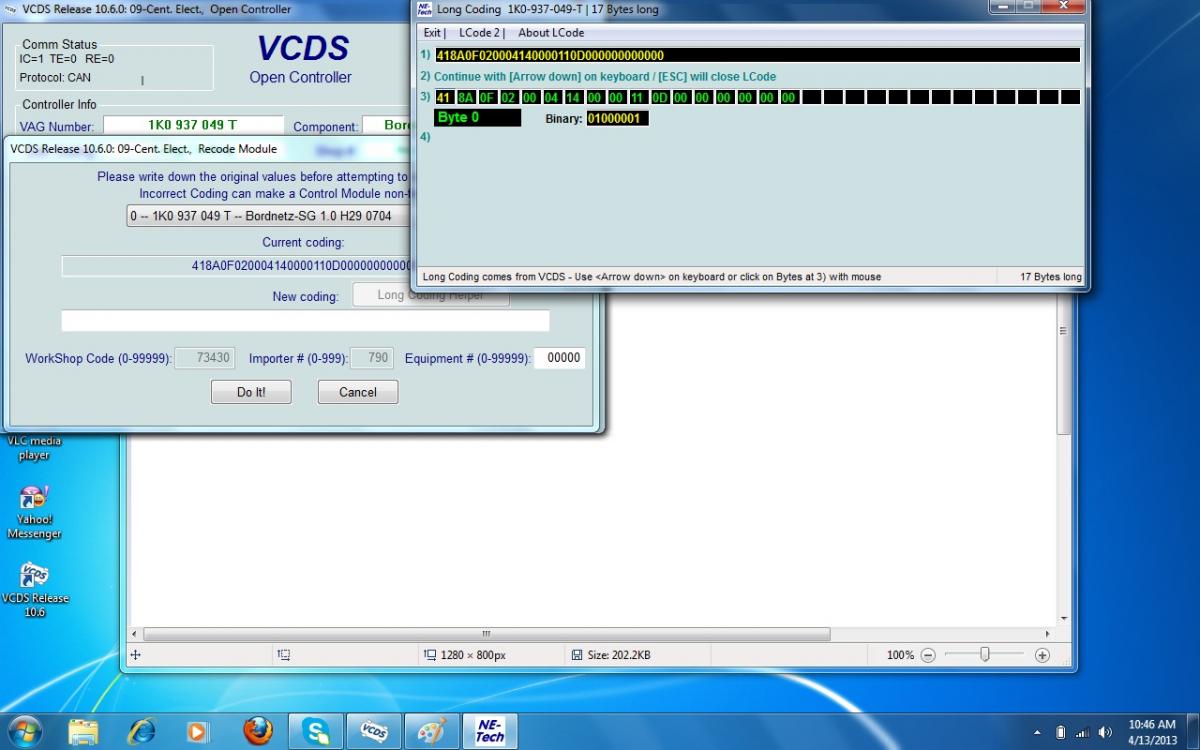The height and width of the screenshot is (750, 1200).
Task: Click the NE-Tech icon in LCode title bar
Action: pyautogui.click(x=424, y=8)
